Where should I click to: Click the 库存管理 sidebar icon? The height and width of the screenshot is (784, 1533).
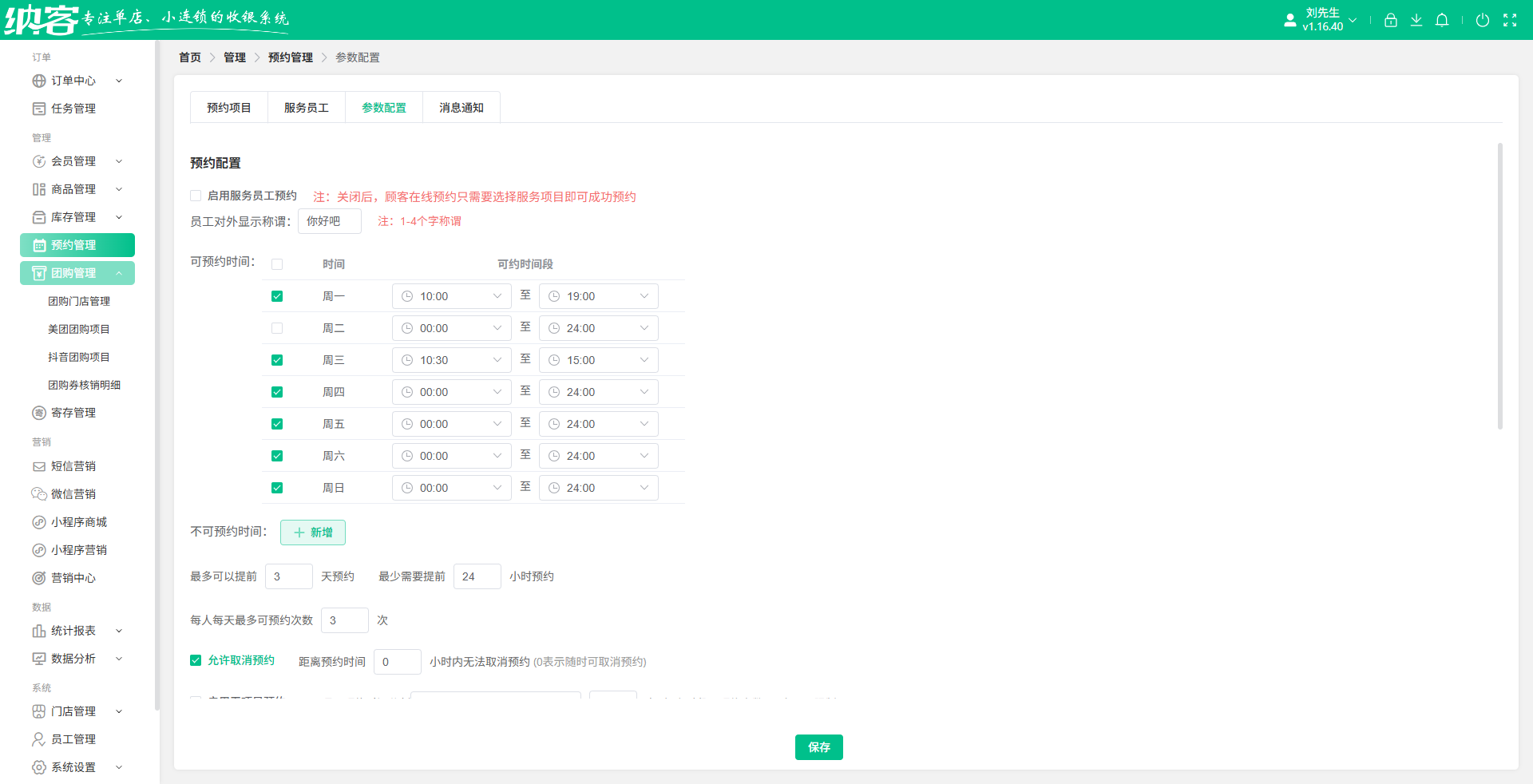(39, 217)
